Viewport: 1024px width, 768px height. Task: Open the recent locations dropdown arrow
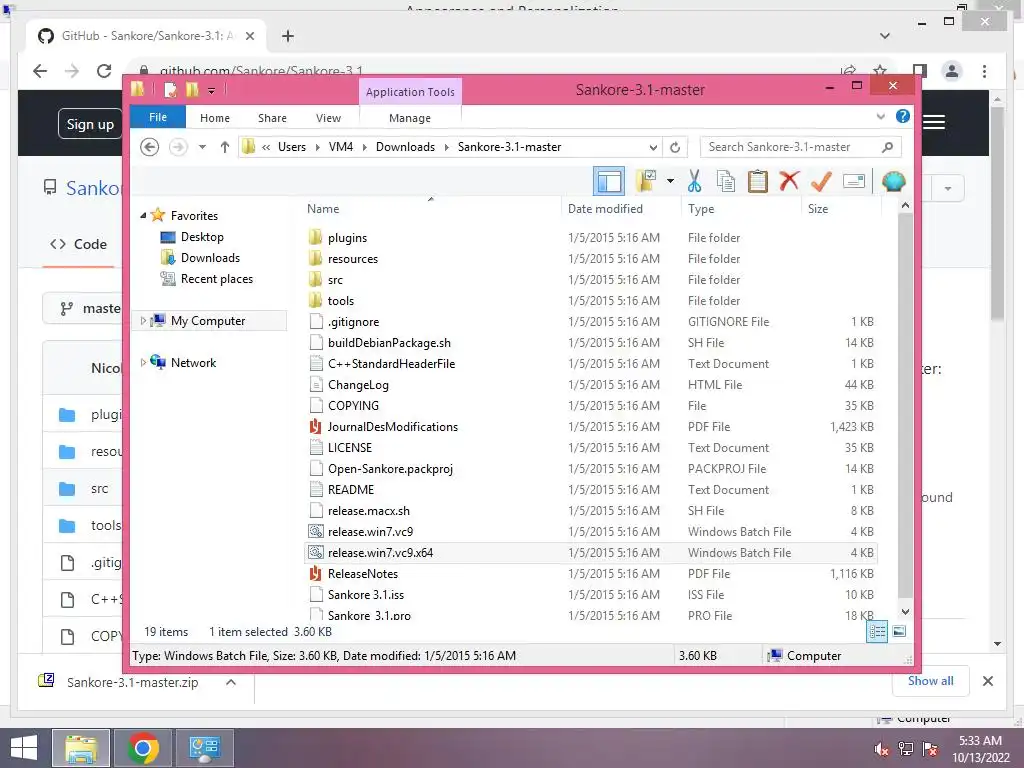click(x=202, y=147)
